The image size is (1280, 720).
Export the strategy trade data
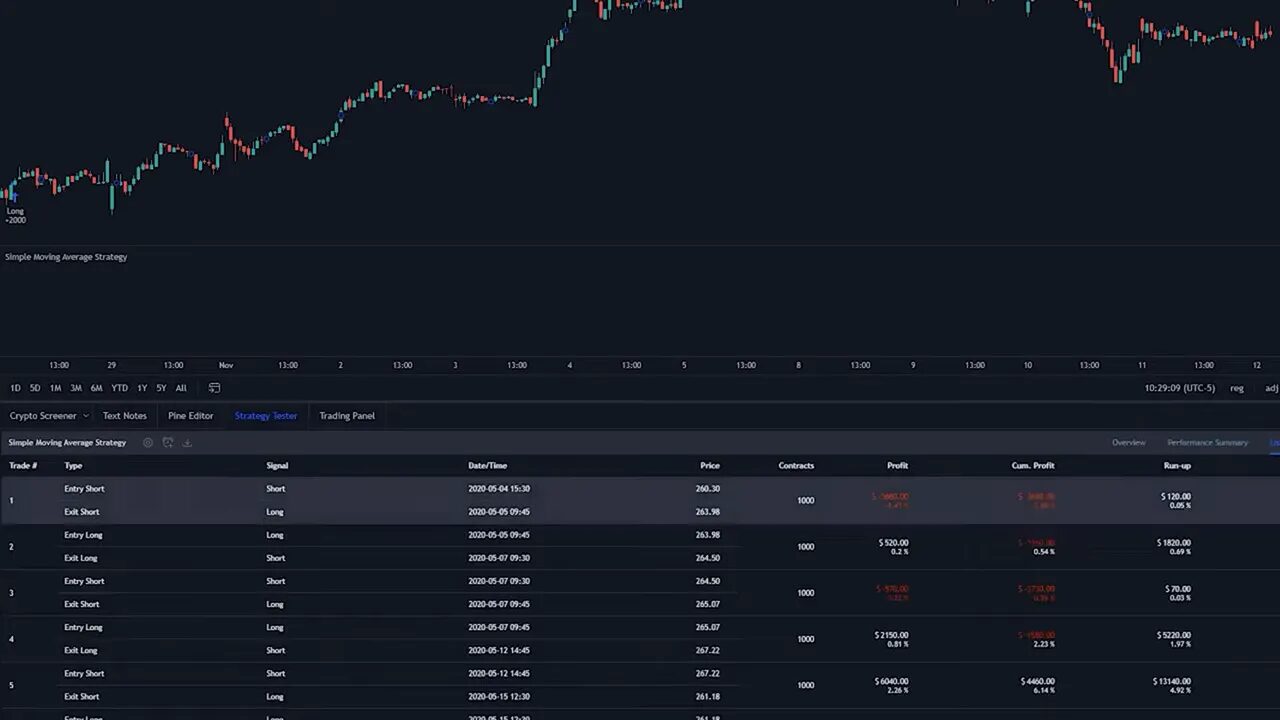tap(187, 442)
